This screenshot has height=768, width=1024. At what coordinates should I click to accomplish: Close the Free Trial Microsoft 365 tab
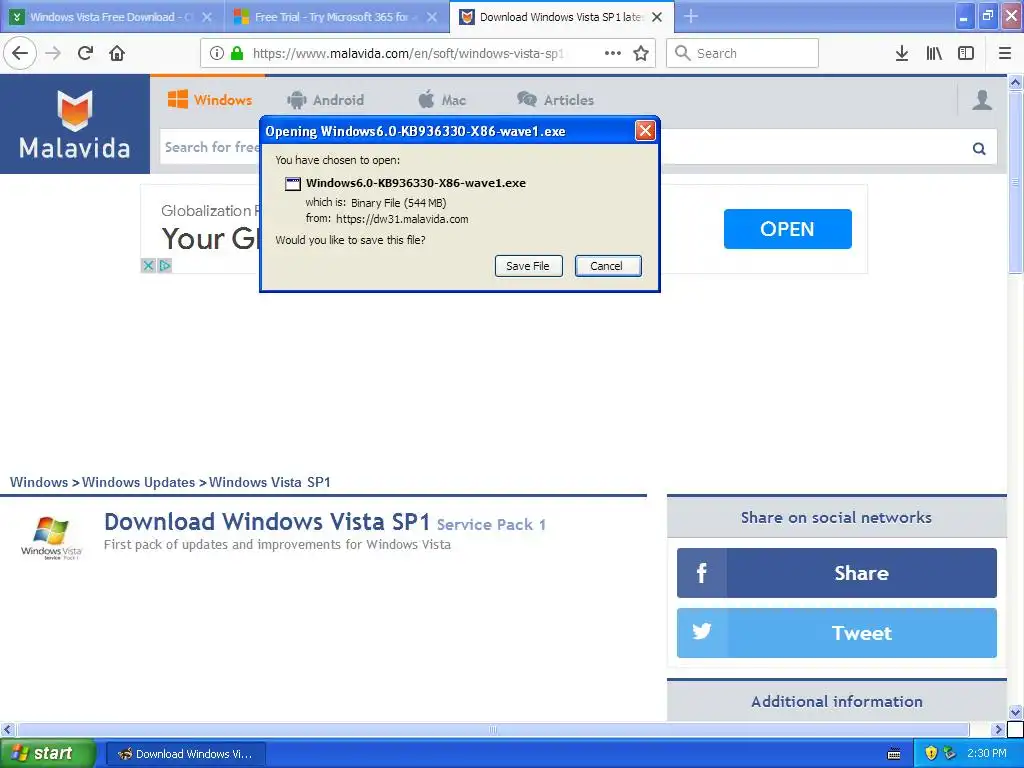[x=432, y=17]
